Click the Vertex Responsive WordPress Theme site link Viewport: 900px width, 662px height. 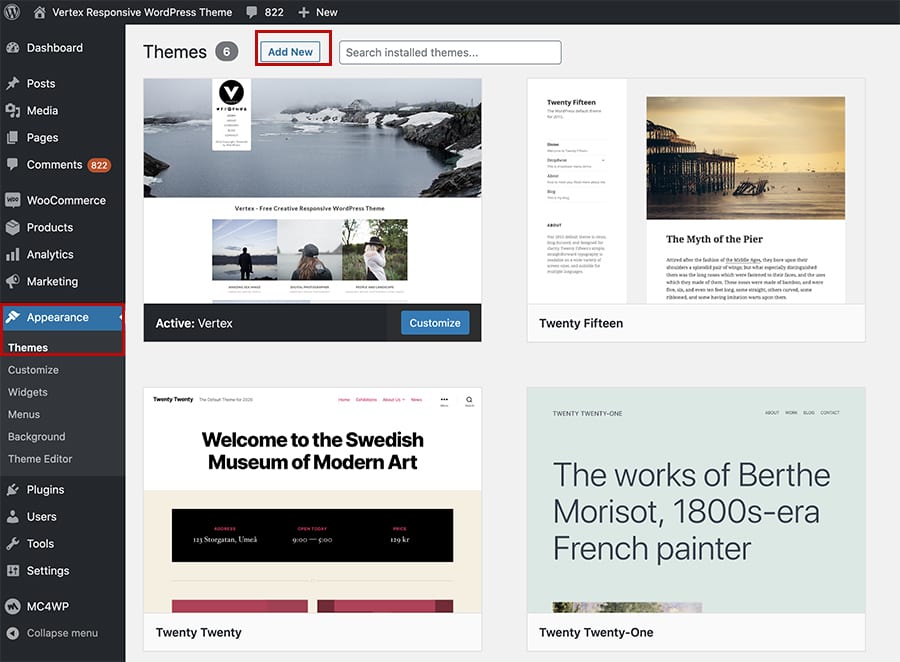coord(142,12)
